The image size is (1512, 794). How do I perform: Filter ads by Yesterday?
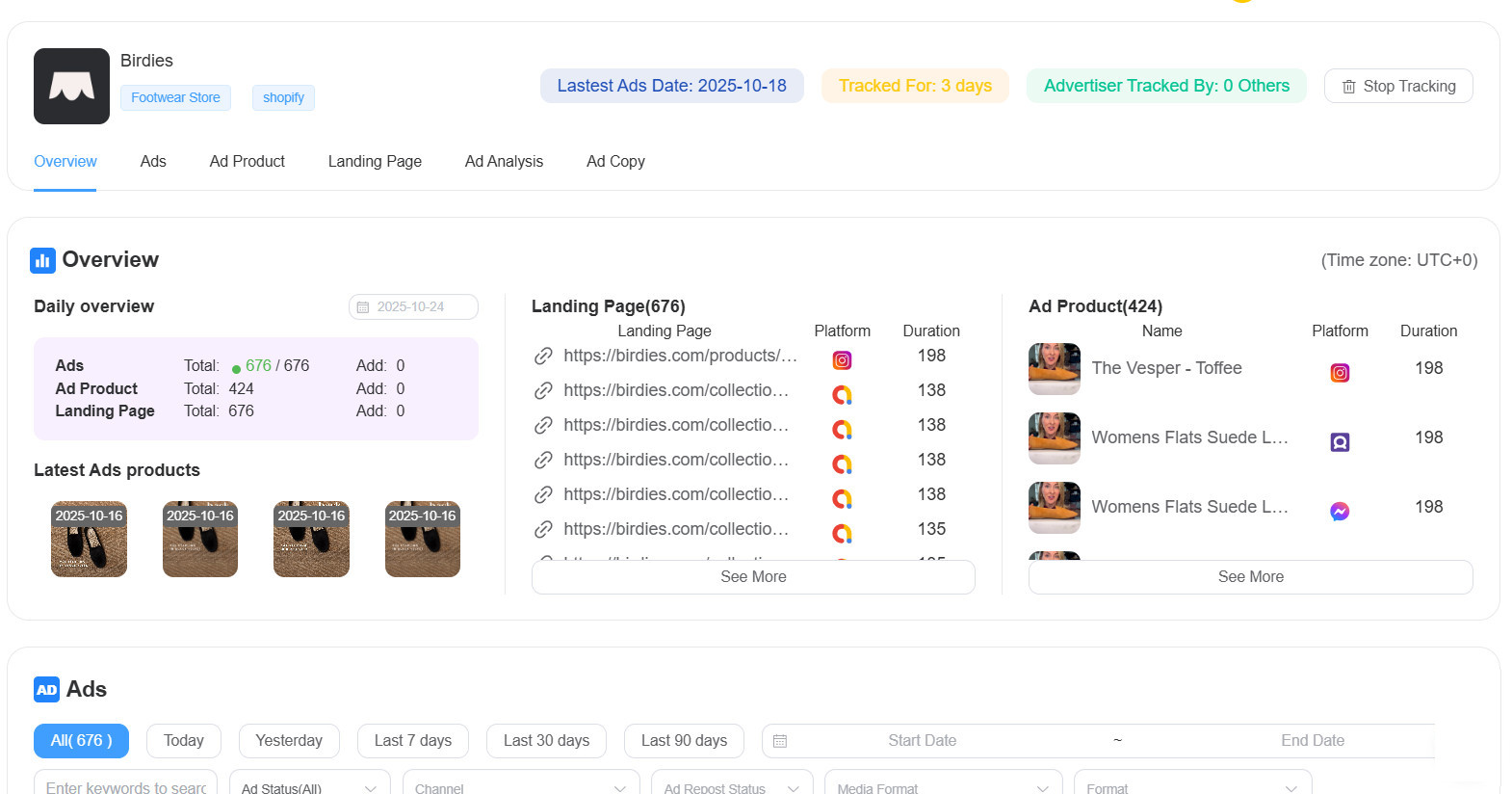point(289,741)
